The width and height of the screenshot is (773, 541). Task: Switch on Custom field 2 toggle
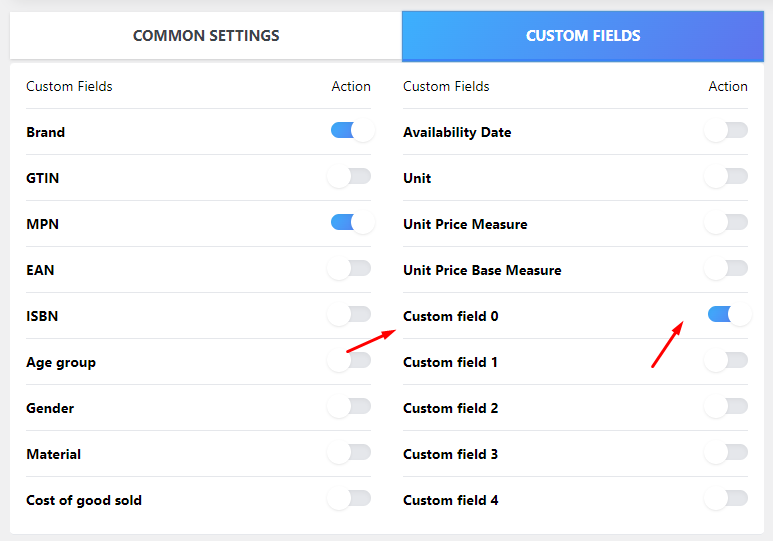[x=727, y=407]
